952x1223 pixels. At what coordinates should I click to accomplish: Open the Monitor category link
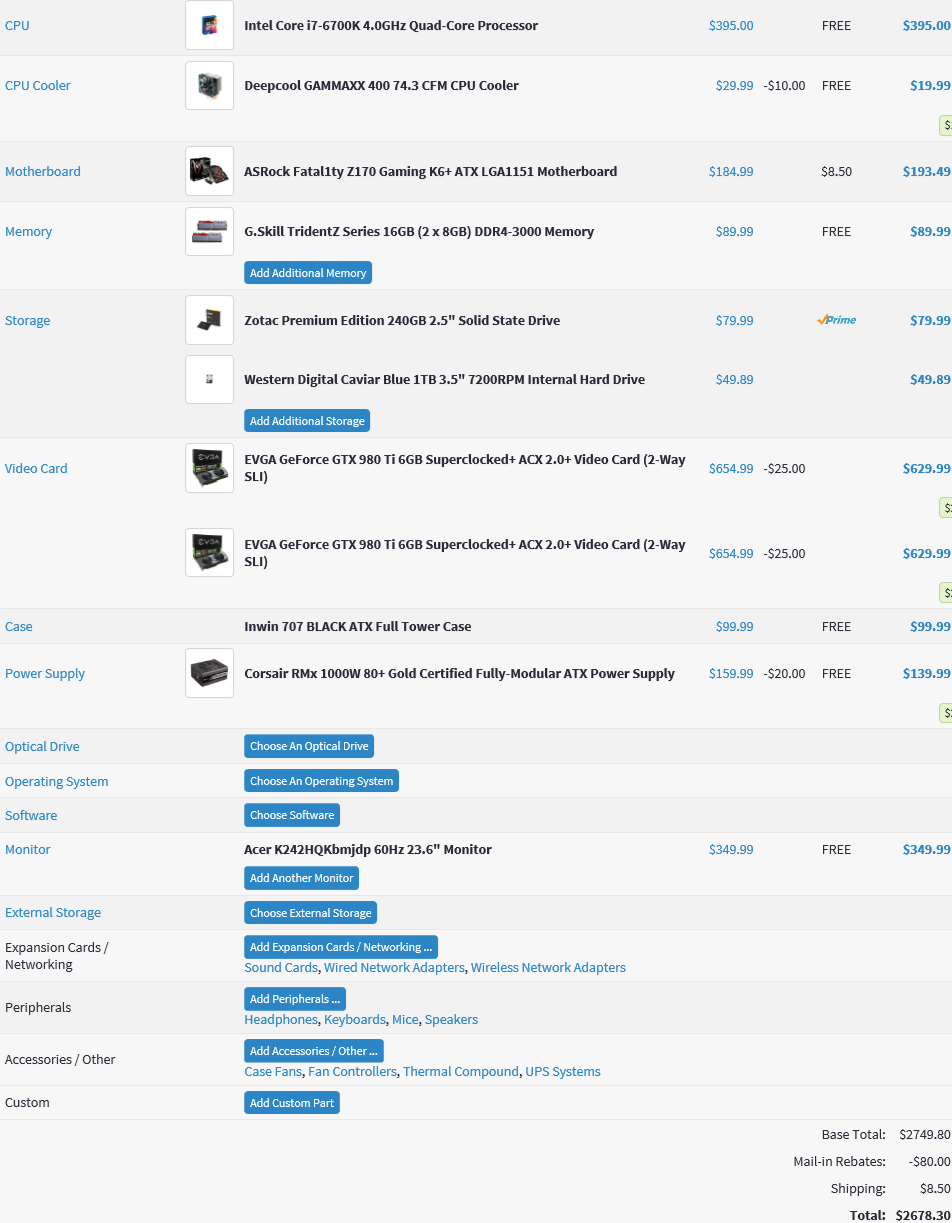pyautogui.click(x=28, y=849)
